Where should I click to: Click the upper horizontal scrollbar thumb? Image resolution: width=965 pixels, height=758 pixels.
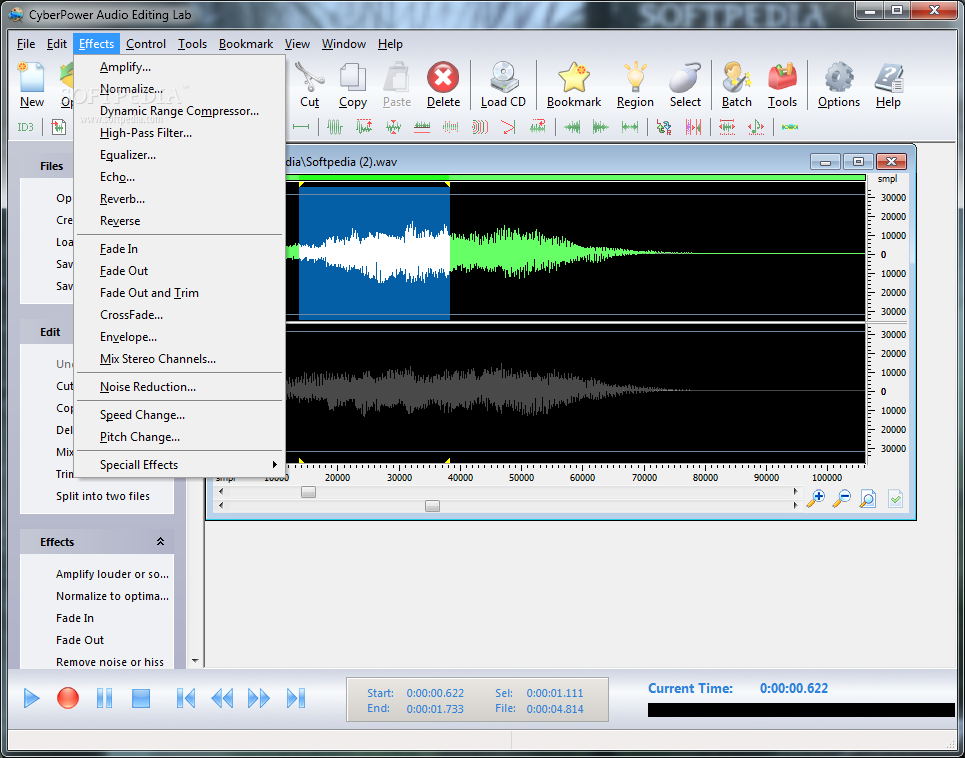[x=308, y=492]
